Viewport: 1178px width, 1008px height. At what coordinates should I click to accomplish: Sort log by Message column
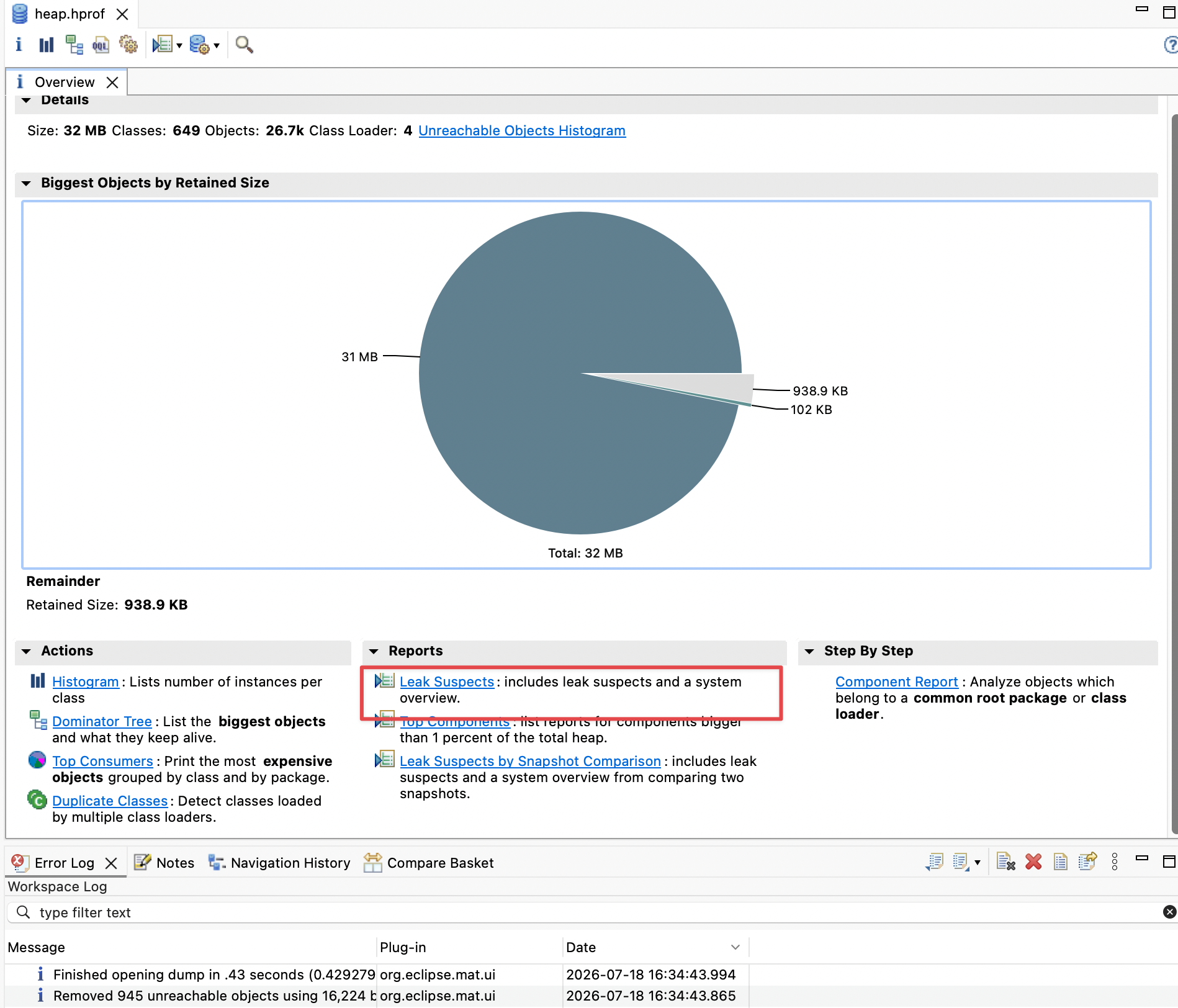190,947
